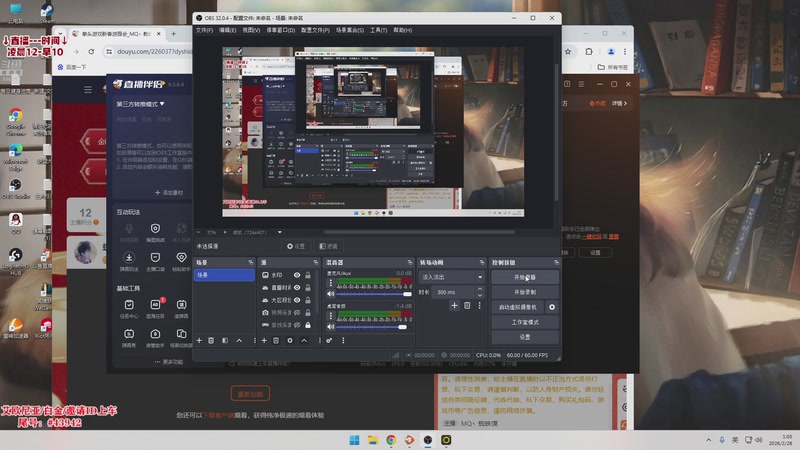Screen dimensions: 800x450
Task: Move scene up with arrow icon
Action: click(239, 340)
